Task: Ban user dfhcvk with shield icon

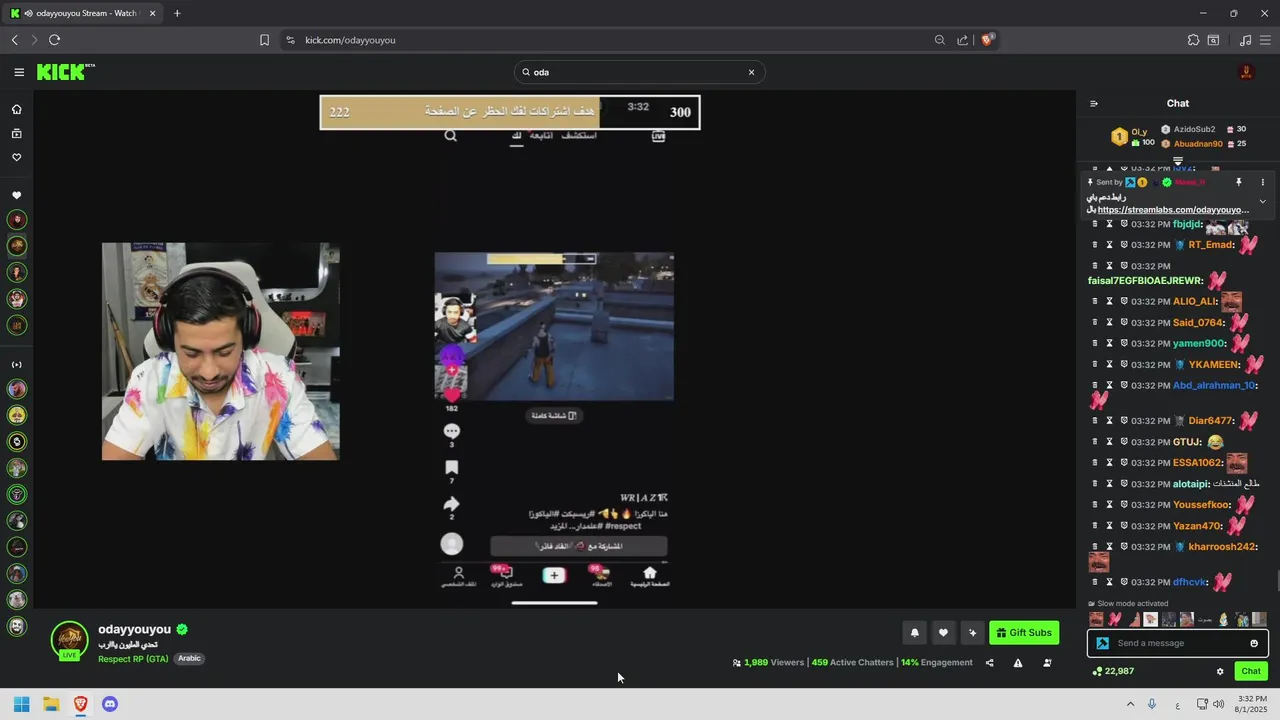Action: (1124, 581)
